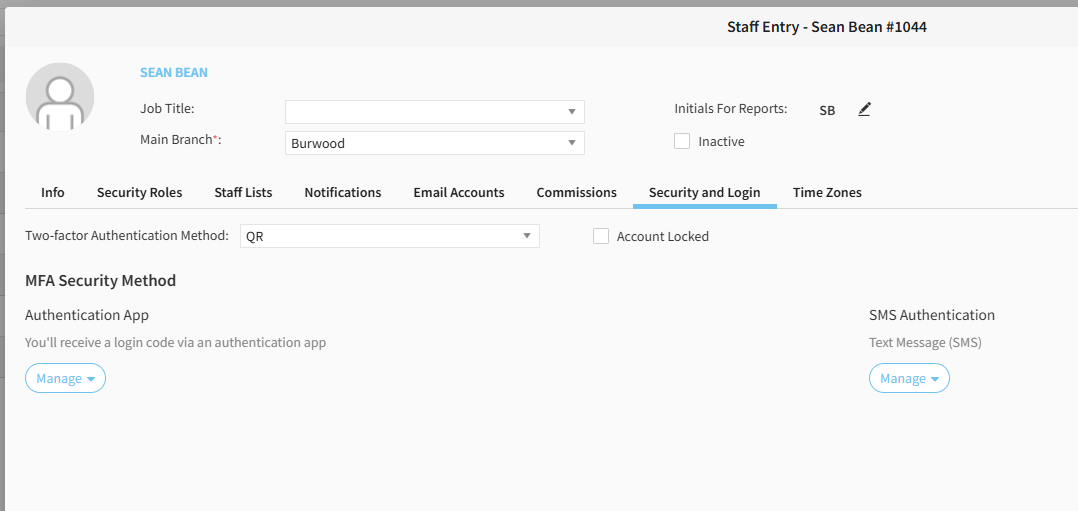Viewport: 1078px width, 511px height.
Task: Tick the Inactive checkbox
Action: click(682, 141)
